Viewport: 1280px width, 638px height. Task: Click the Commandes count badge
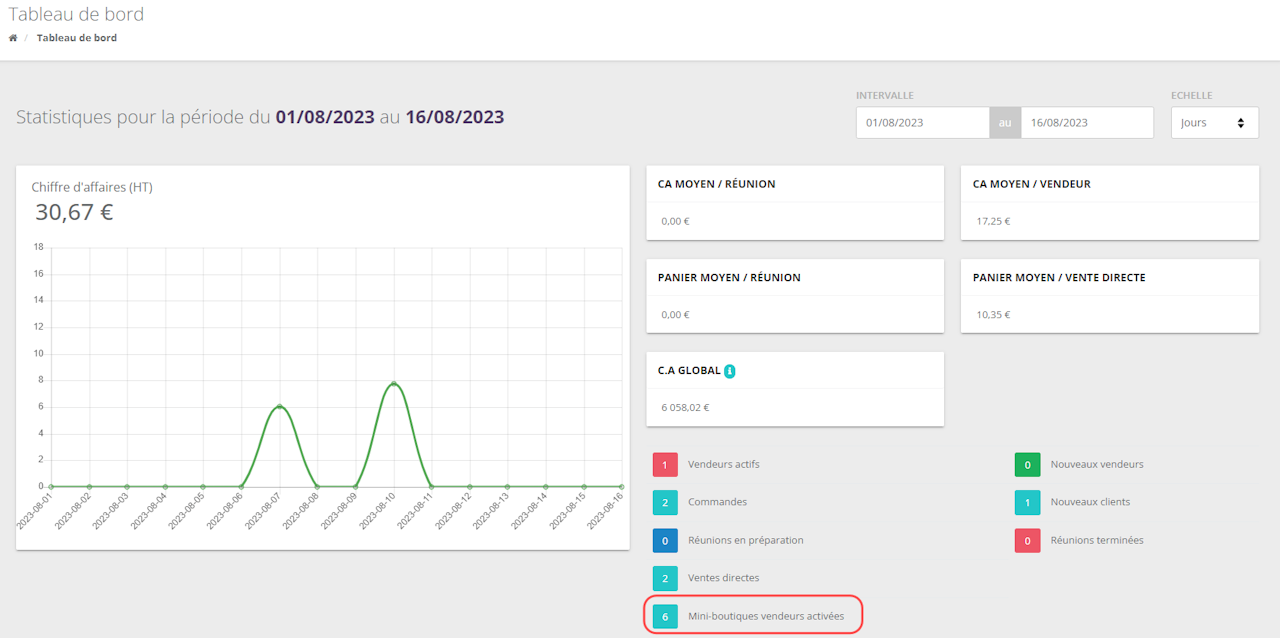(665, 502)
